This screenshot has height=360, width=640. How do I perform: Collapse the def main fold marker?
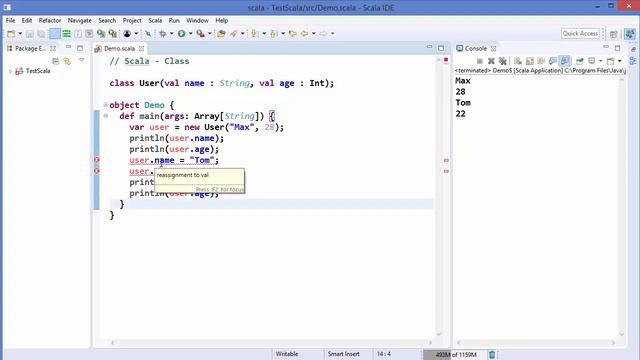(106, 116)
